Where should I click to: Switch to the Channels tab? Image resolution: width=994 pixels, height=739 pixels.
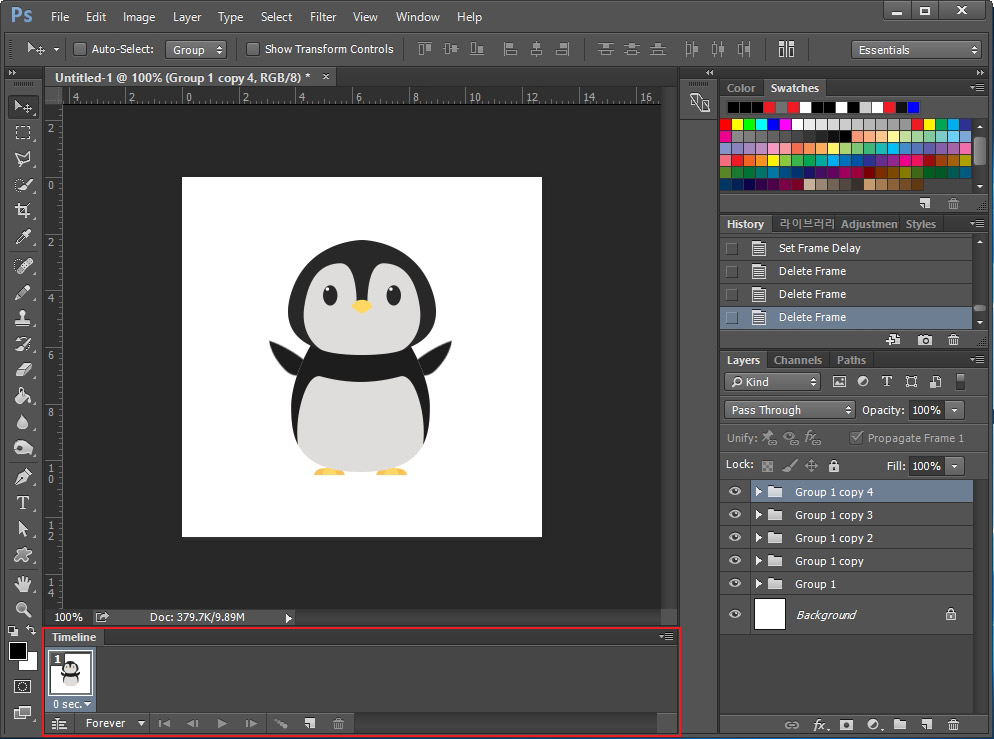(797, 360)
